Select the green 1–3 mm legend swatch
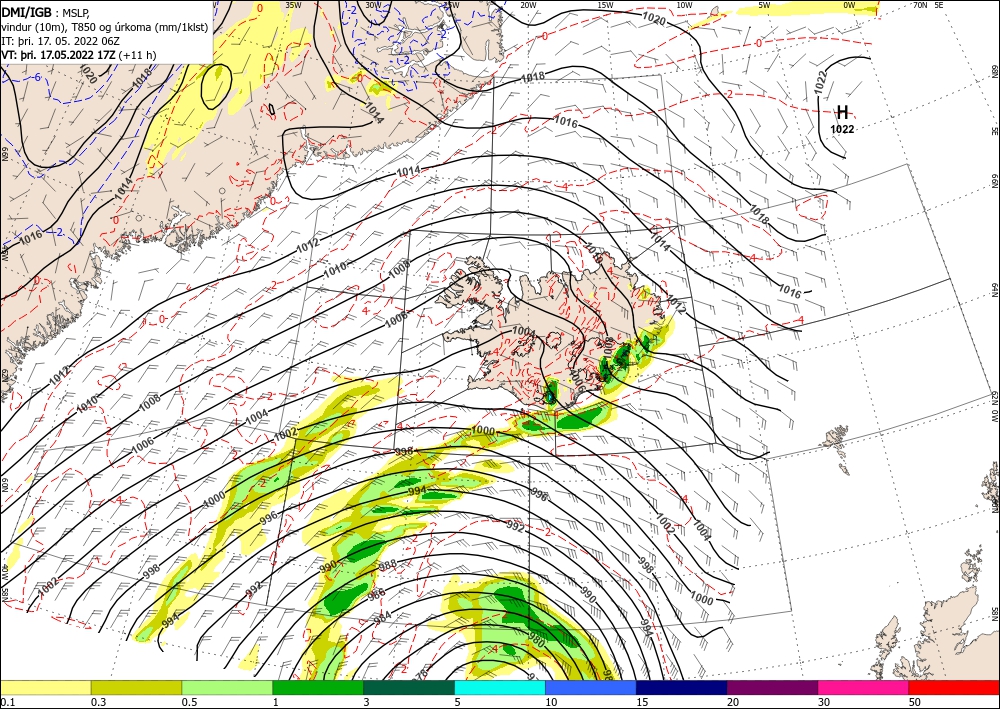 point(318,687)
